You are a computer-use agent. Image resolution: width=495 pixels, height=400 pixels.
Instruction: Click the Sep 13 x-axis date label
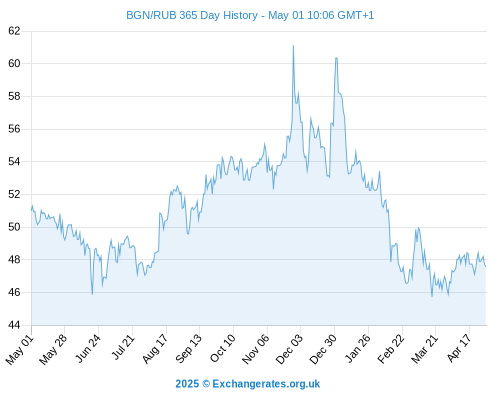[x=188, y=348]
